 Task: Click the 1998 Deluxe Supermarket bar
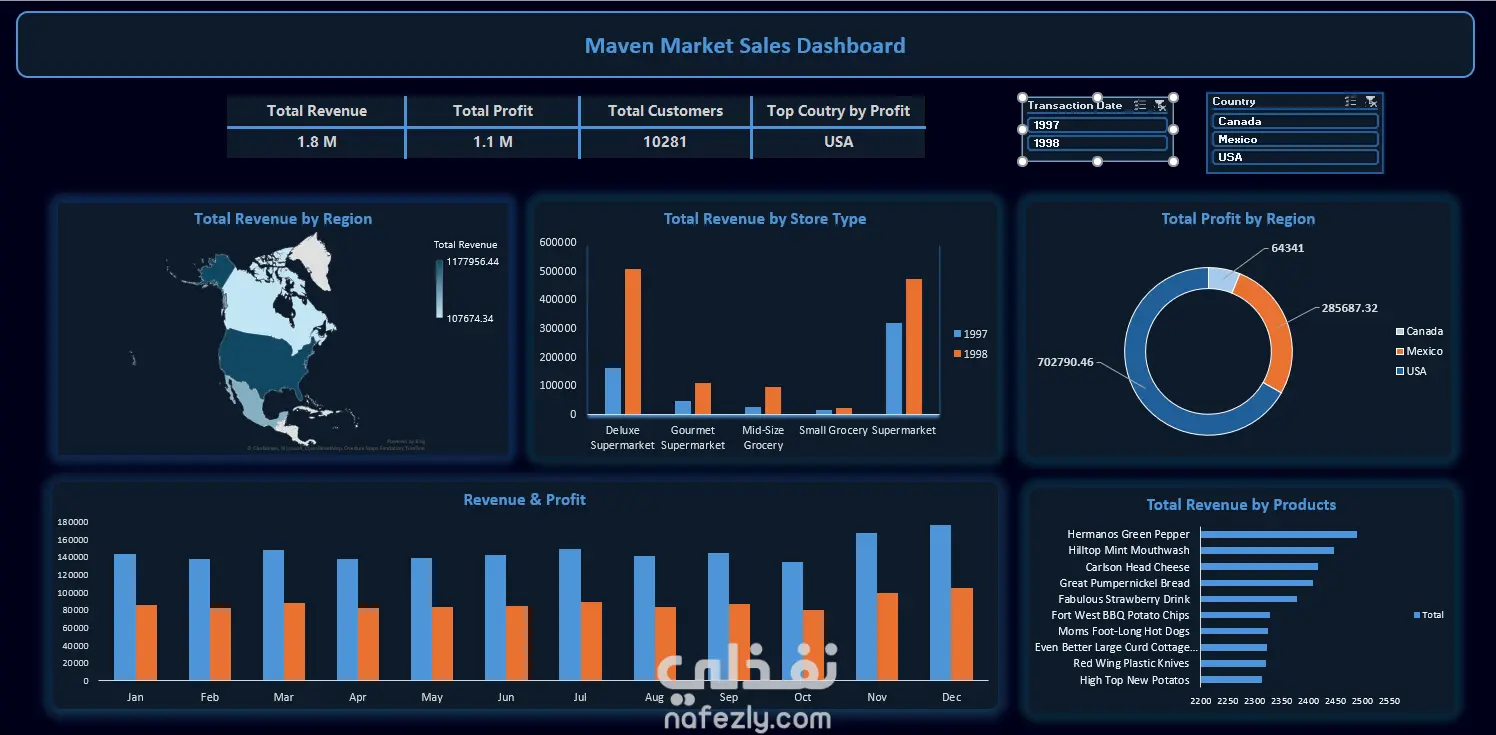click(633, 341)
